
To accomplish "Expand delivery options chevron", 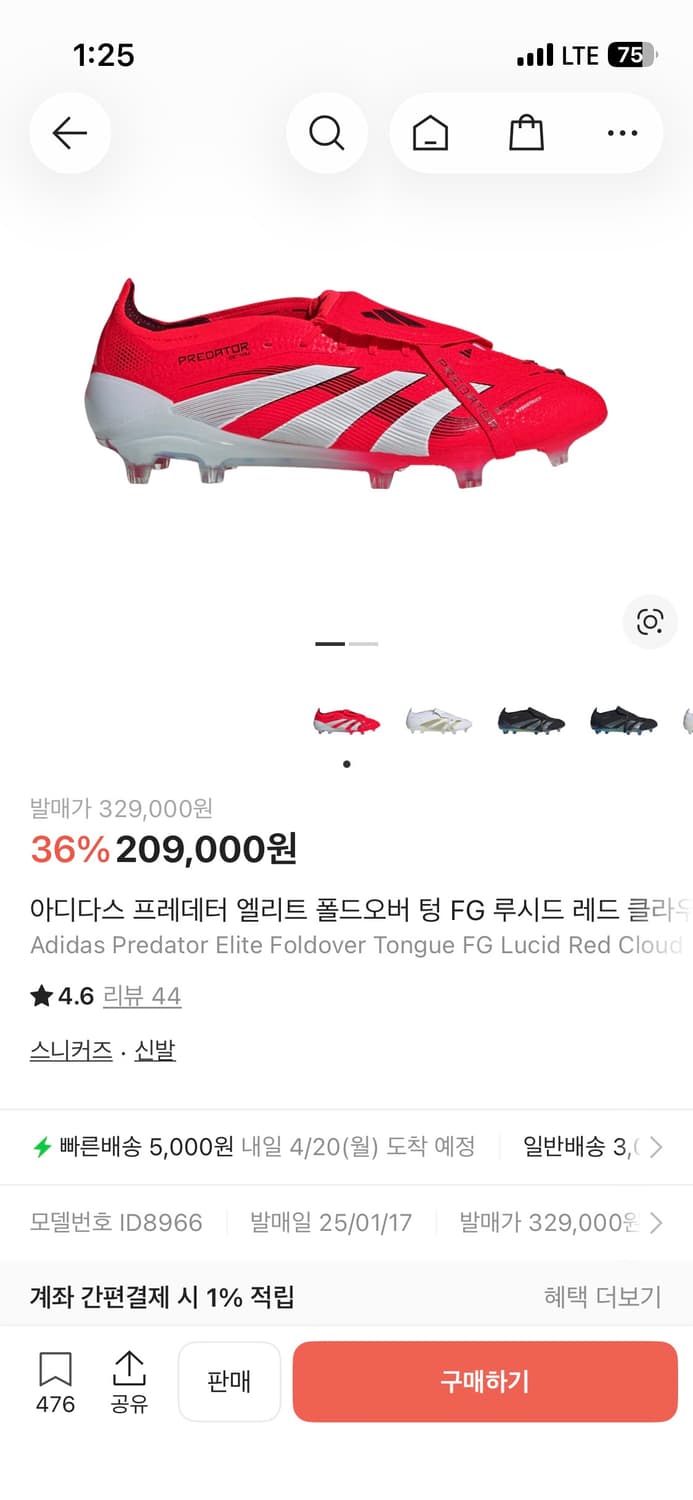I will click(656, 1147).
